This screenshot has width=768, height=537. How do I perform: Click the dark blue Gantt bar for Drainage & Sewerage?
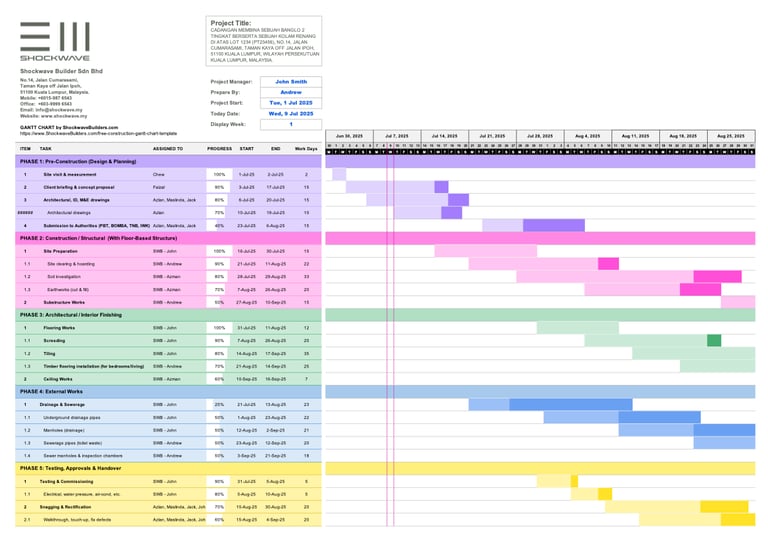point(571,404)
